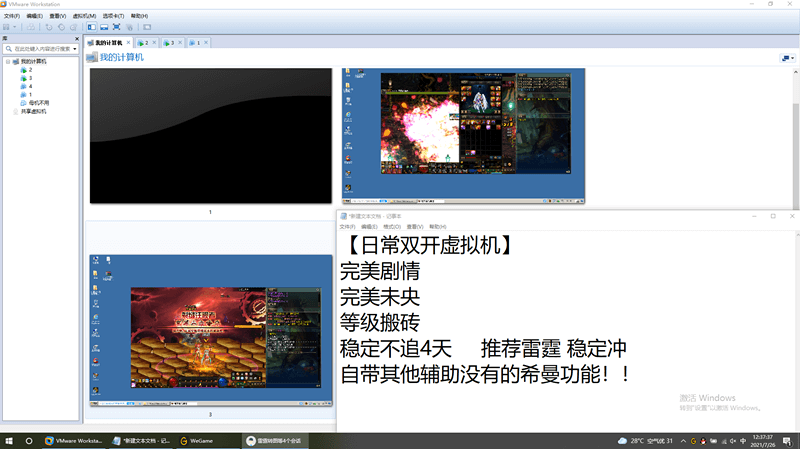800x449 pixels.
Task: Select 我的计算机 in the library tree
Action: pyautogui.click(x=33, y=62)
